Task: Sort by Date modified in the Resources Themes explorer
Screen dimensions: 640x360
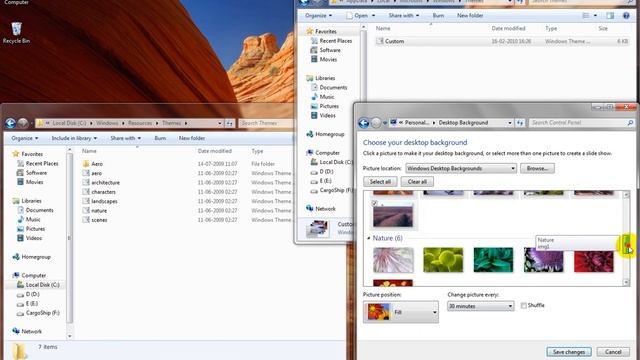Action: [x=215, y=151]
